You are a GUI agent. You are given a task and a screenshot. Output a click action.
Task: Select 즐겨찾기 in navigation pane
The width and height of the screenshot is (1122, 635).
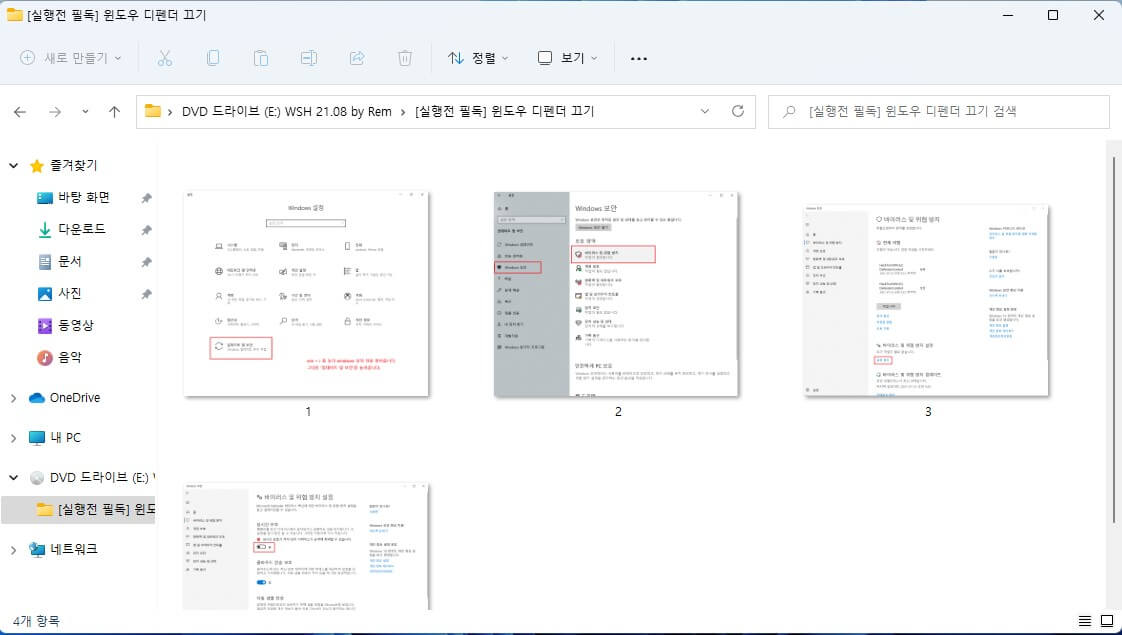point(74,166)
